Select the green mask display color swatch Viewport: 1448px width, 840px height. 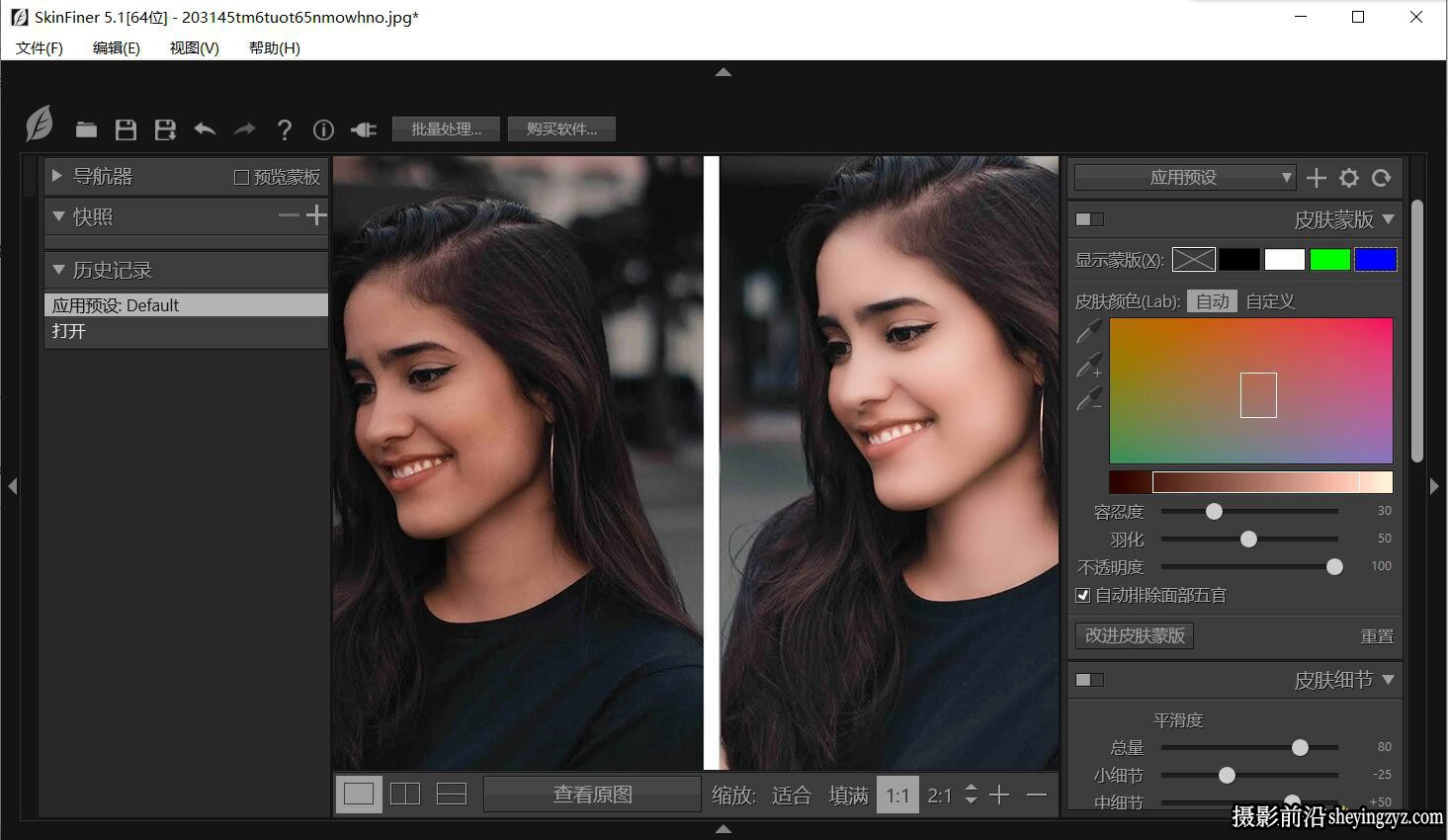click(1329, 260)
